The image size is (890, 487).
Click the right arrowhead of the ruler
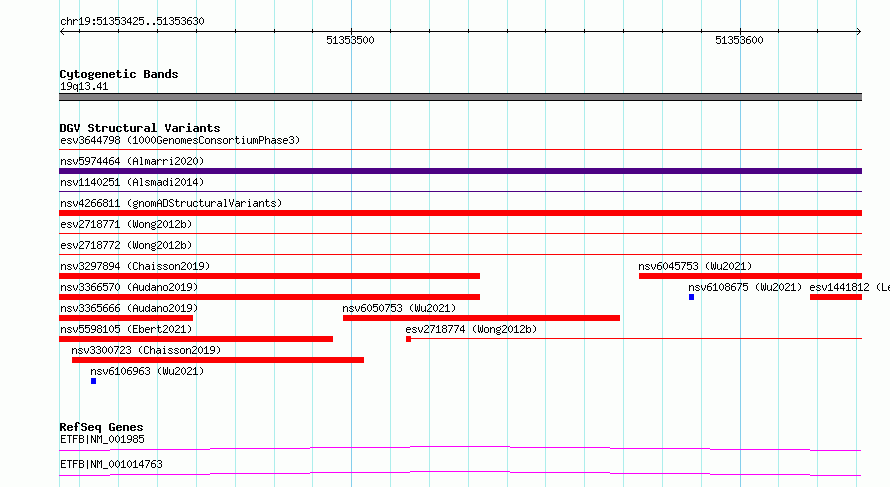tap(859, 32)
